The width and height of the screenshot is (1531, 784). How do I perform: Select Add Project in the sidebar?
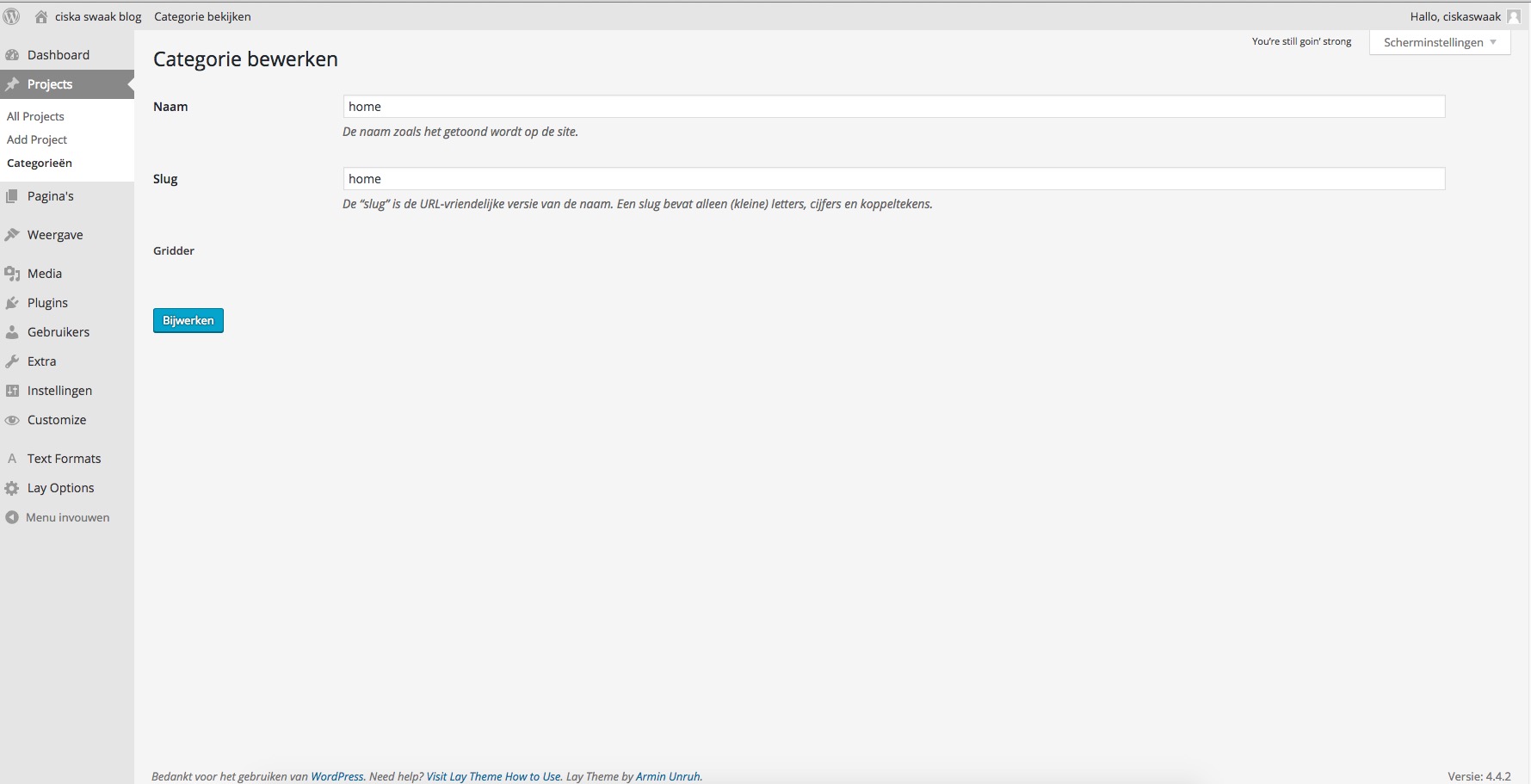[x=37, y=139]
